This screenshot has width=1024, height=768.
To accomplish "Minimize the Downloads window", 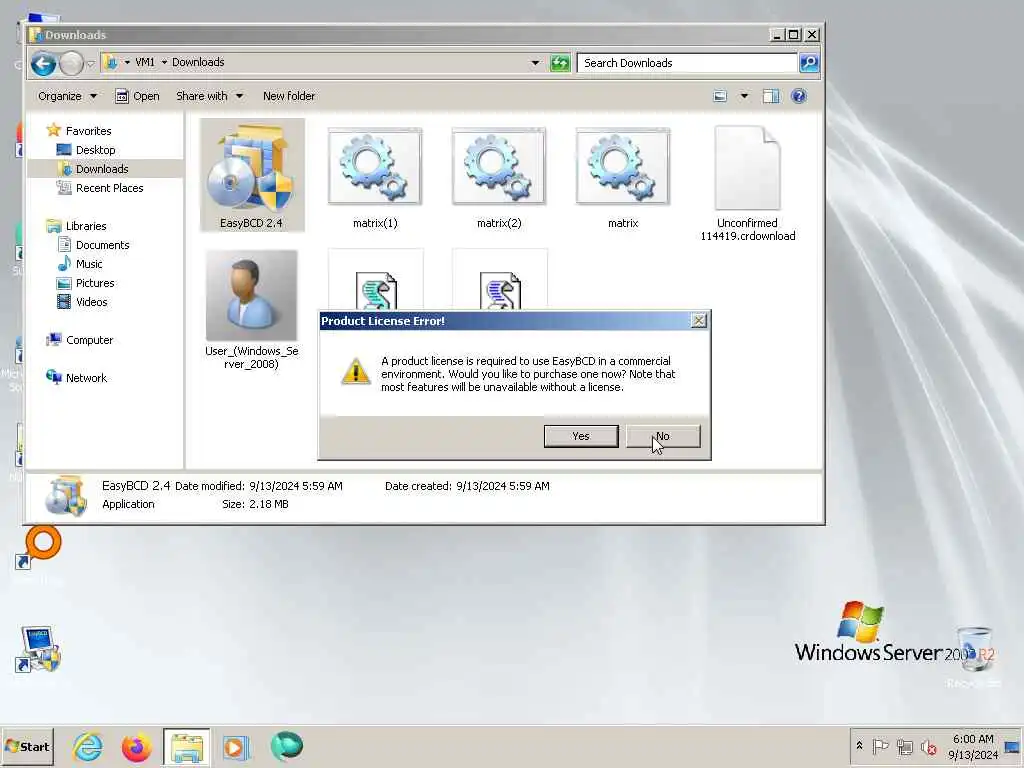I will (776, 35).
